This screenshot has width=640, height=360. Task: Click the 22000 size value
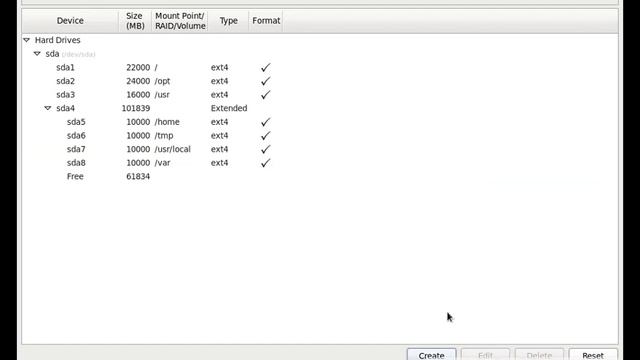click(138, 67)
